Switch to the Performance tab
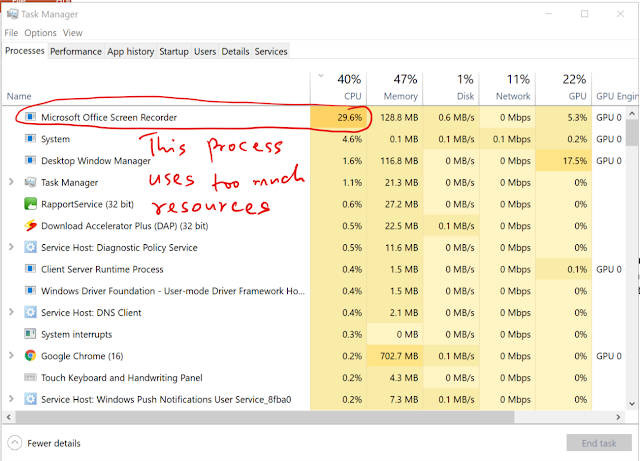 click(x=76, y=51)
